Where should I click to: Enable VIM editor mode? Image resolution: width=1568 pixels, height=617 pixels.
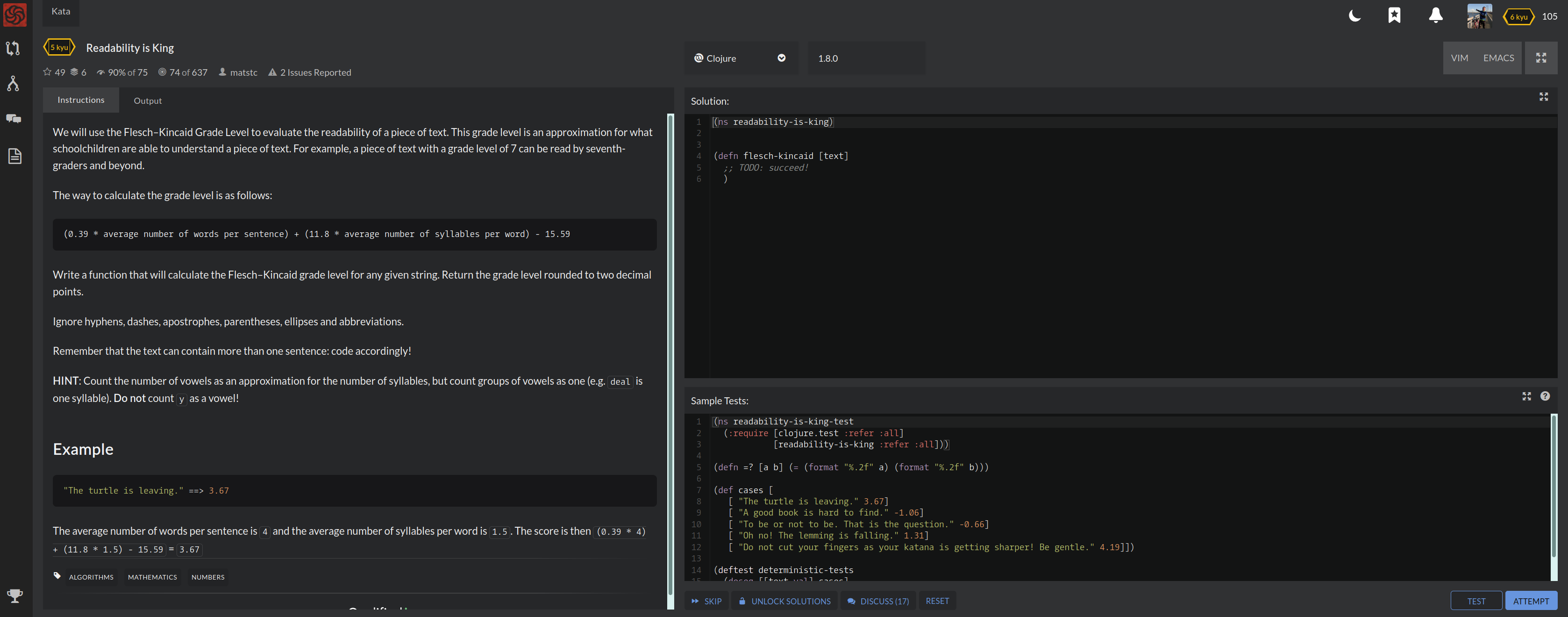pyautogui.click(x=1459, y=58)
